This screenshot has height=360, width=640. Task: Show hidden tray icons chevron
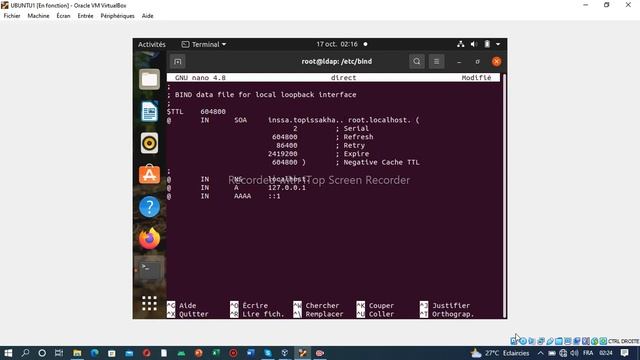pos(540,353)
